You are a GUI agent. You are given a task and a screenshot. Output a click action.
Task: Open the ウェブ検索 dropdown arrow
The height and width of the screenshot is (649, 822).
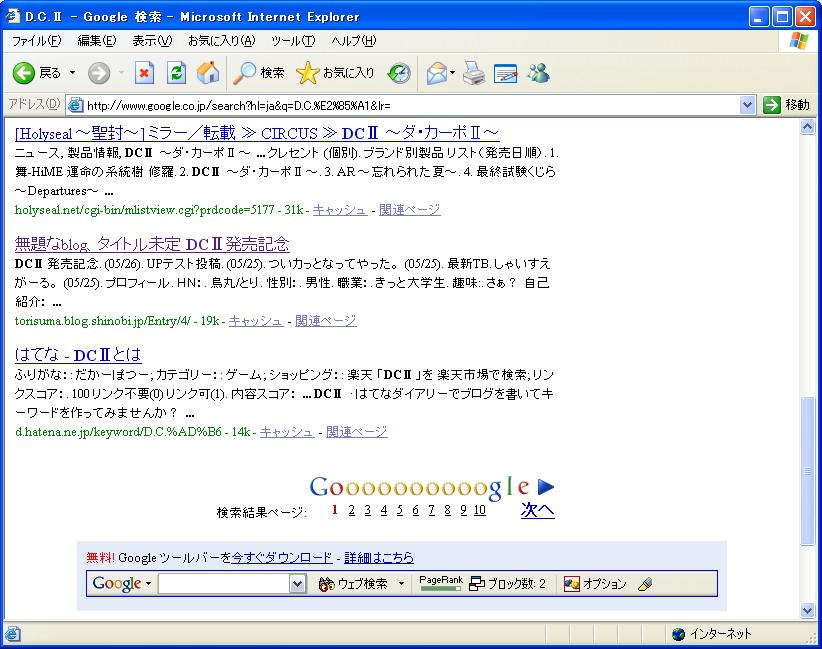tap(402, 583)
